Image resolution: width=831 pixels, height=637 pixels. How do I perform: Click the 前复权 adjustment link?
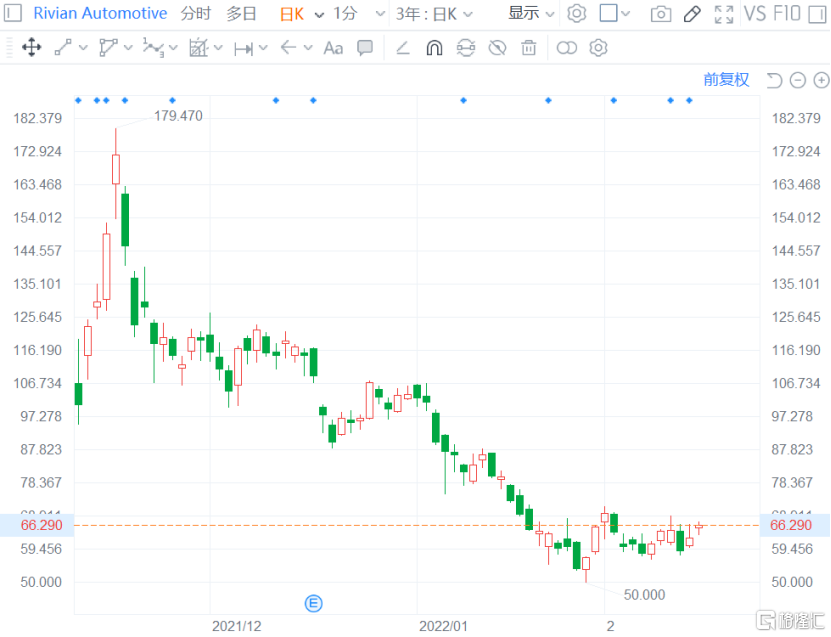click(x=726, y=80)
